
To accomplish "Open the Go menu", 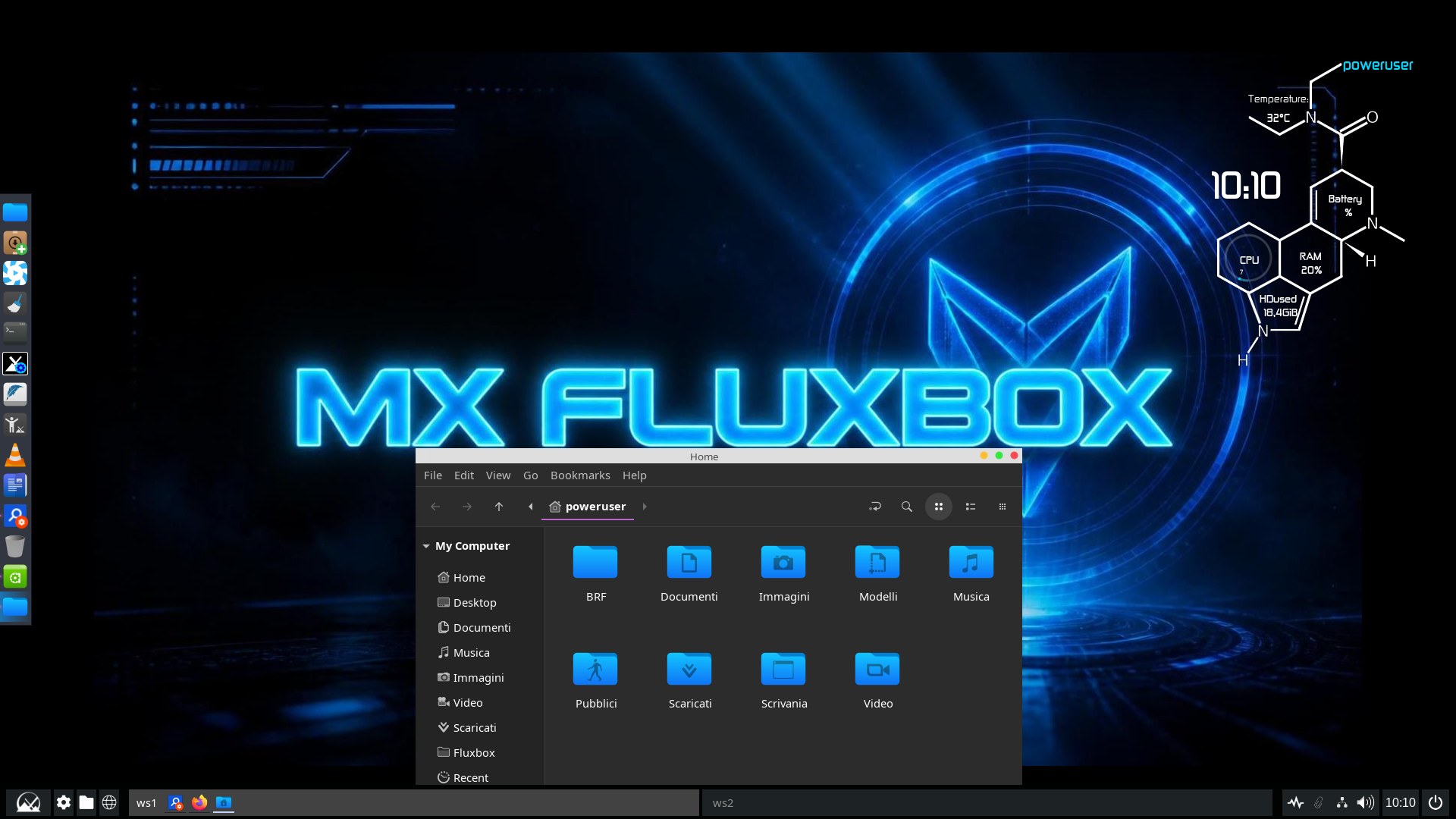I will point(531,475).
